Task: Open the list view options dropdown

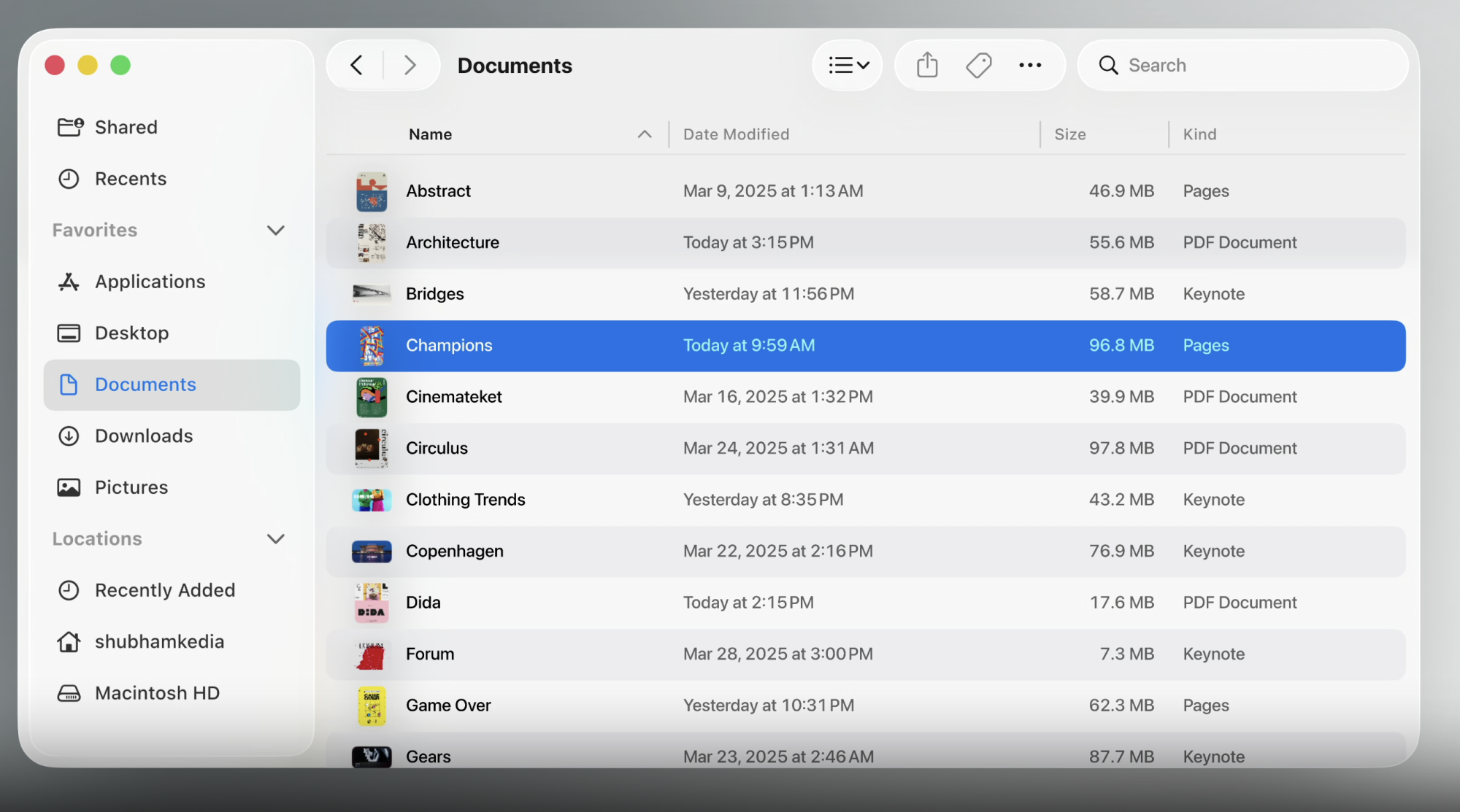Action: pyautogui.click(x=848, y=65)
